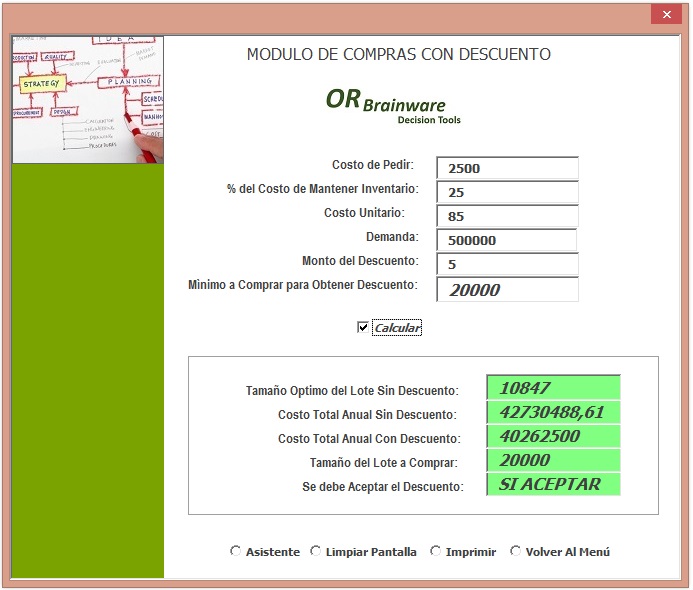This screenshot has width=693, height=590.
Task: Click the Costo de Pedir input field
Action: [507, 168]
